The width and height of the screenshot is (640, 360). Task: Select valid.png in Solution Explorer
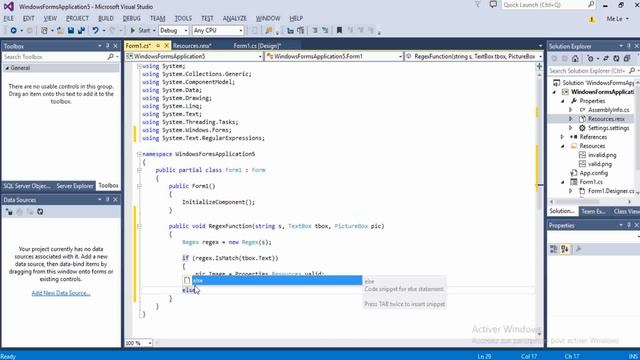[x=600, y=164]
